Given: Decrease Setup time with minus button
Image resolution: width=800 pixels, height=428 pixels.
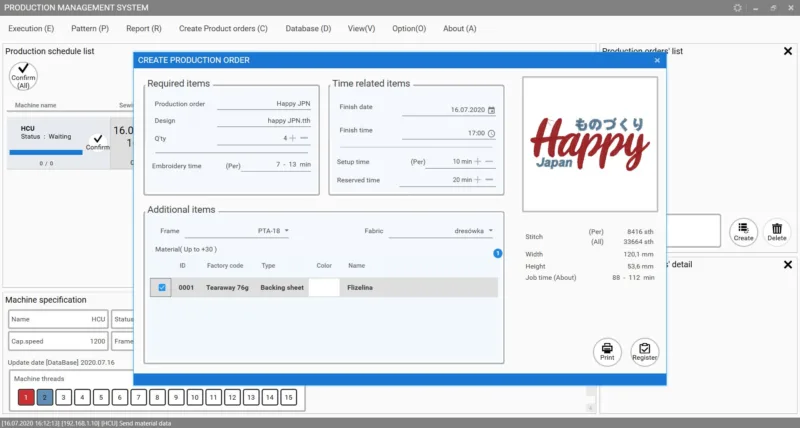Looking at the screenshot, I should 489,161.
